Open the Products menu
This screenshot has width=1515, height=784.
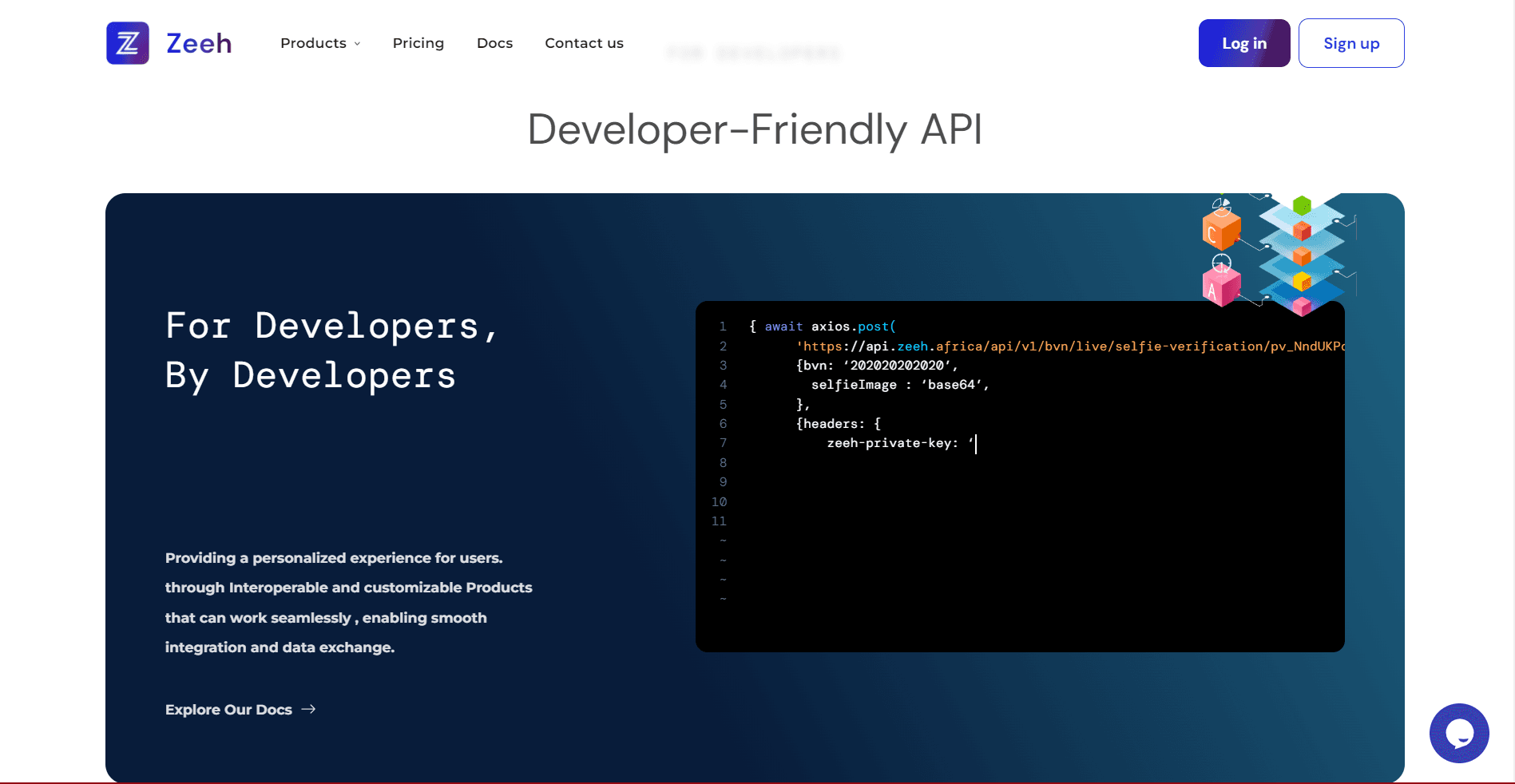320,43
